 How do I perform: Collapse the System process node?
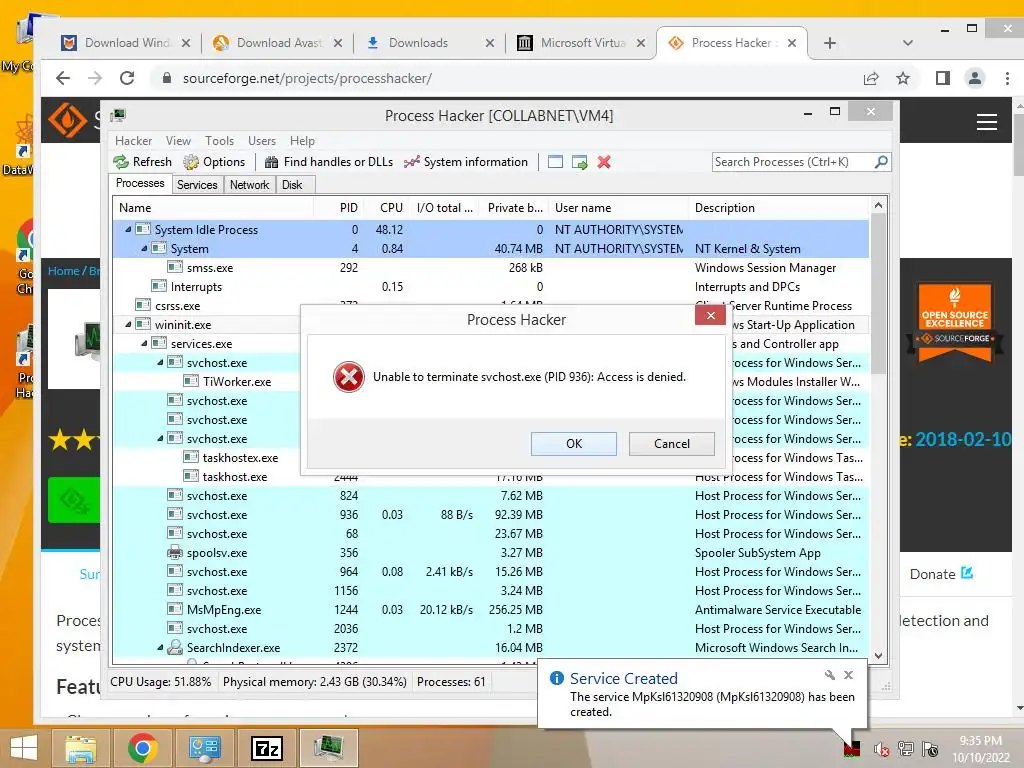pyautogui.click(x=144, y=248)
